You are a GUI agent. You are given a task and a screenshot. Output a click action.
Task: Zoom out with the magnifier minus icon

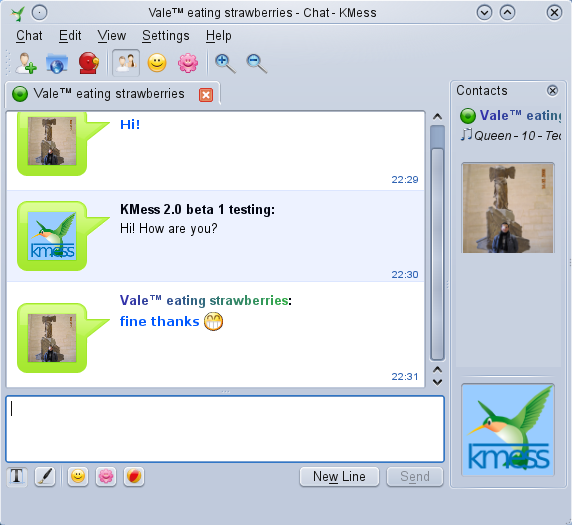tap(256, 63)
